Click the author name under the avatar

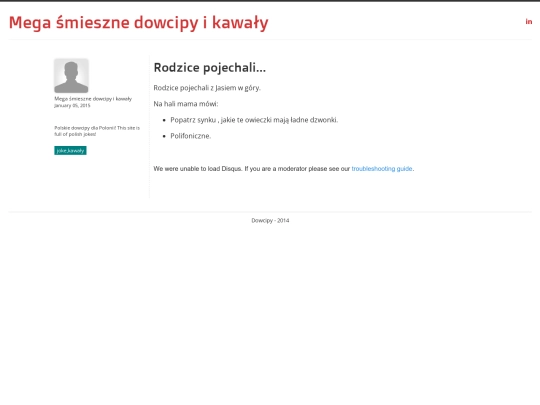click(93, 99)
